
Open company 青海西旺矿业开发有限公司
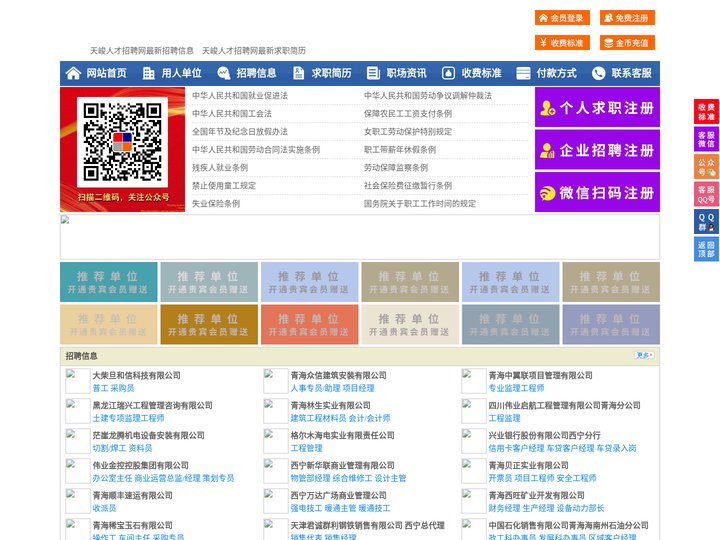point(536,495)
